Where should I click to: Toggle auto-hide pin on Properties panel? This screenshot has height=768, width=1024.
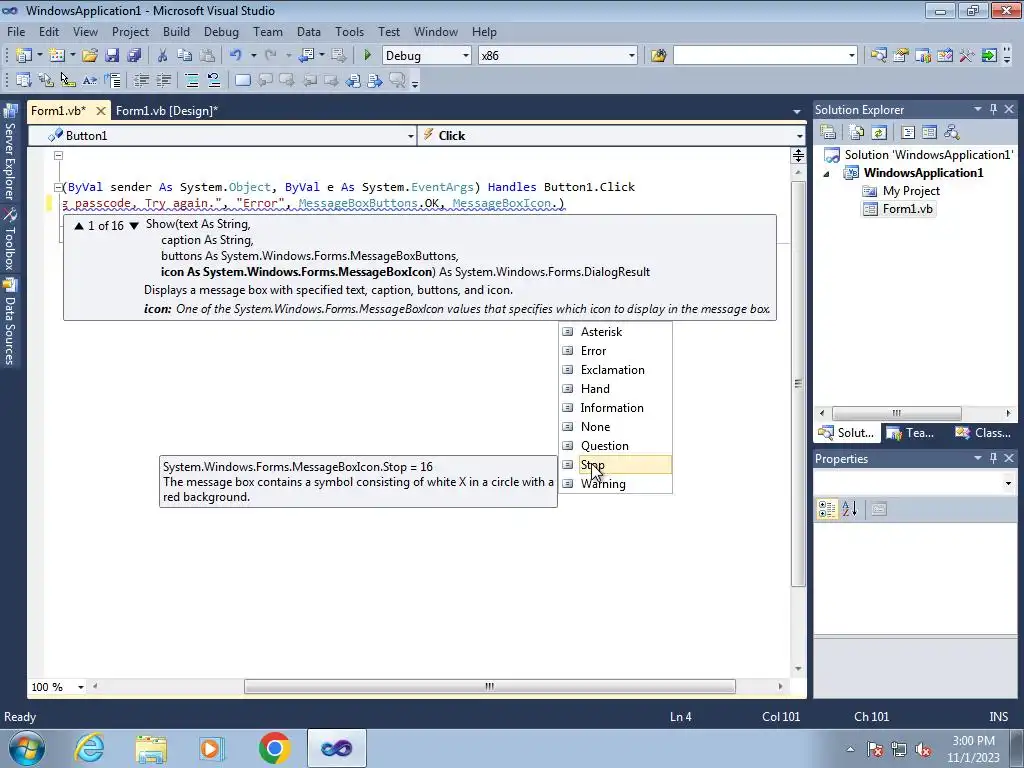(993, 458)
